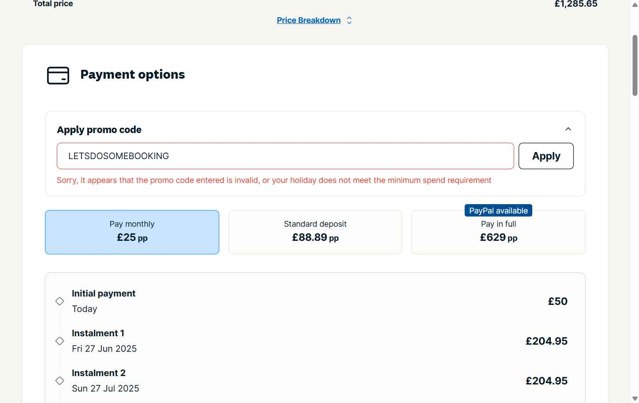Click the Initial payment label
Image resolution: width=639 pixels, height=403 pixels.
[104, 293]
